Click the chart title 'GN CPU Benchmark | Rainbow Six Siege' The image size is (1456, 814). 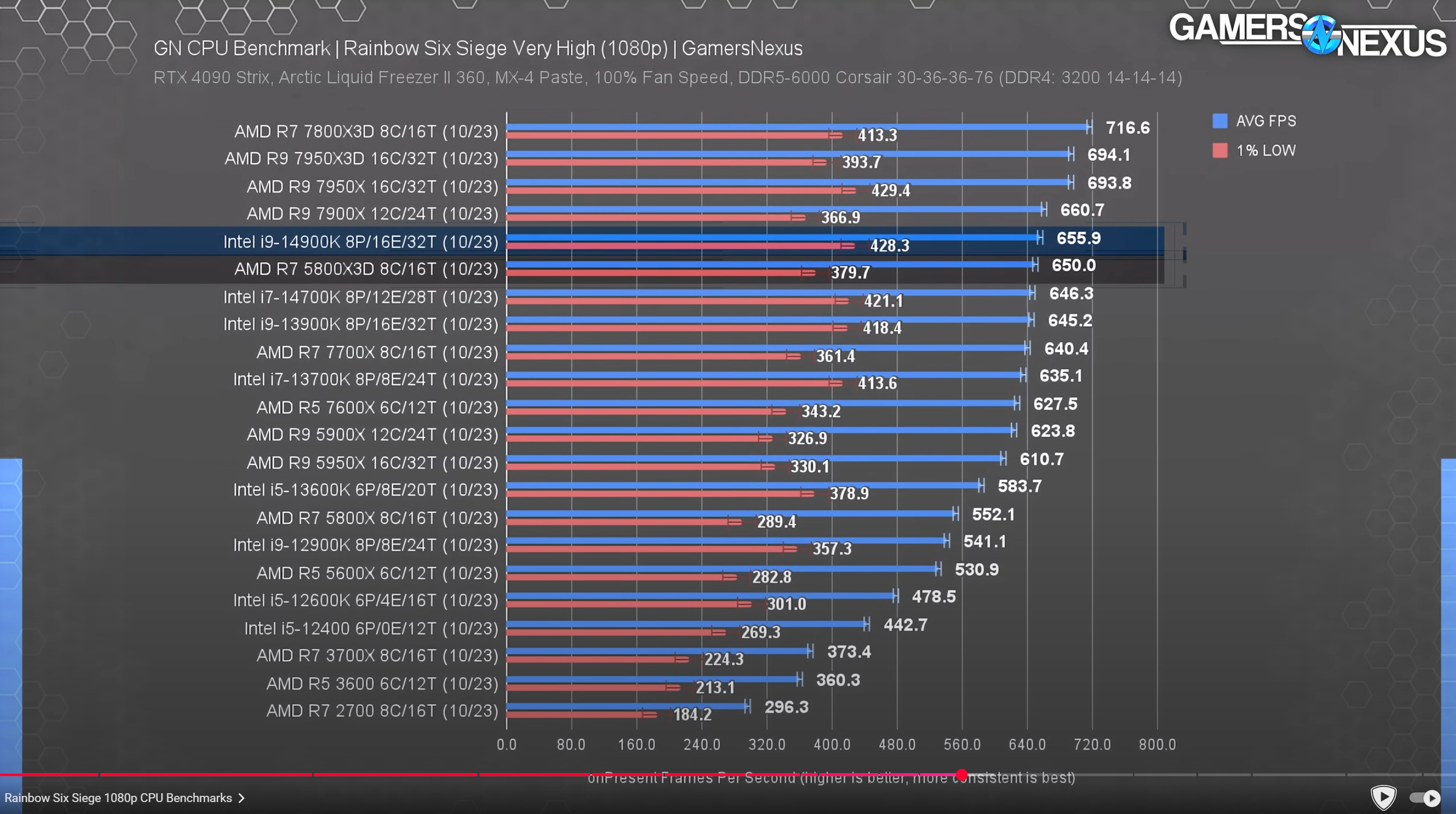coord(477,49)
